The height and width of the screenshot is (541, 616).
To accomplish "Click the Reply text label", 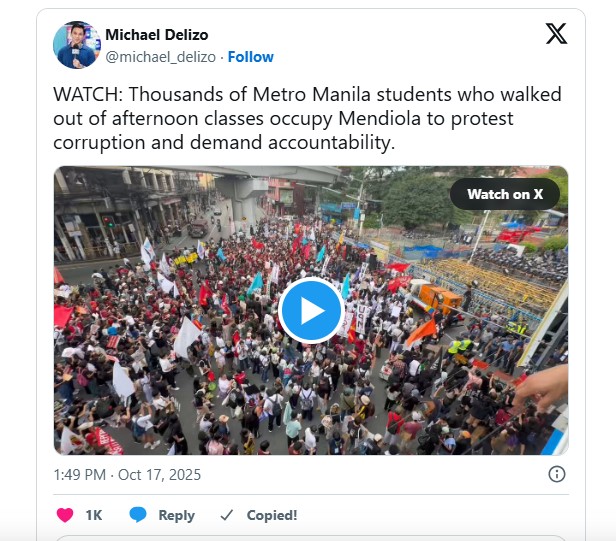I will 176,515.
